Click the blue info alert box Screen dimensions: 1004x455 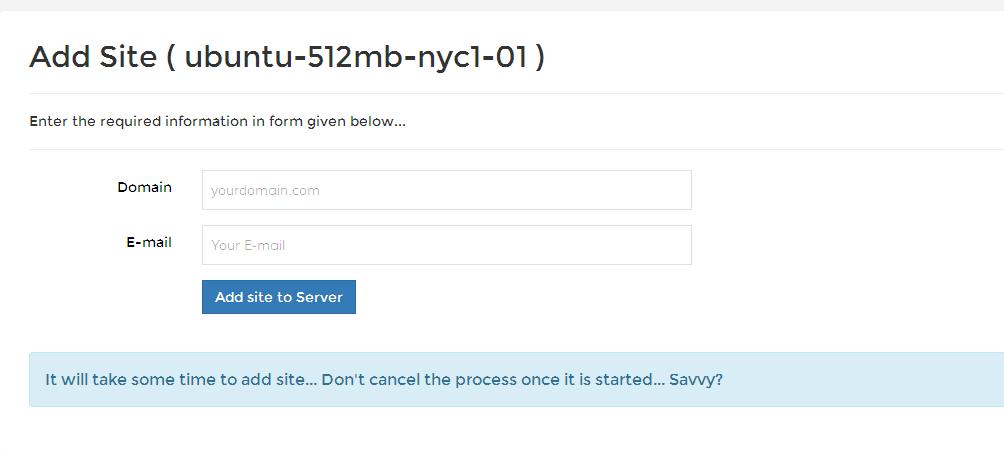[x=516, y=379]
